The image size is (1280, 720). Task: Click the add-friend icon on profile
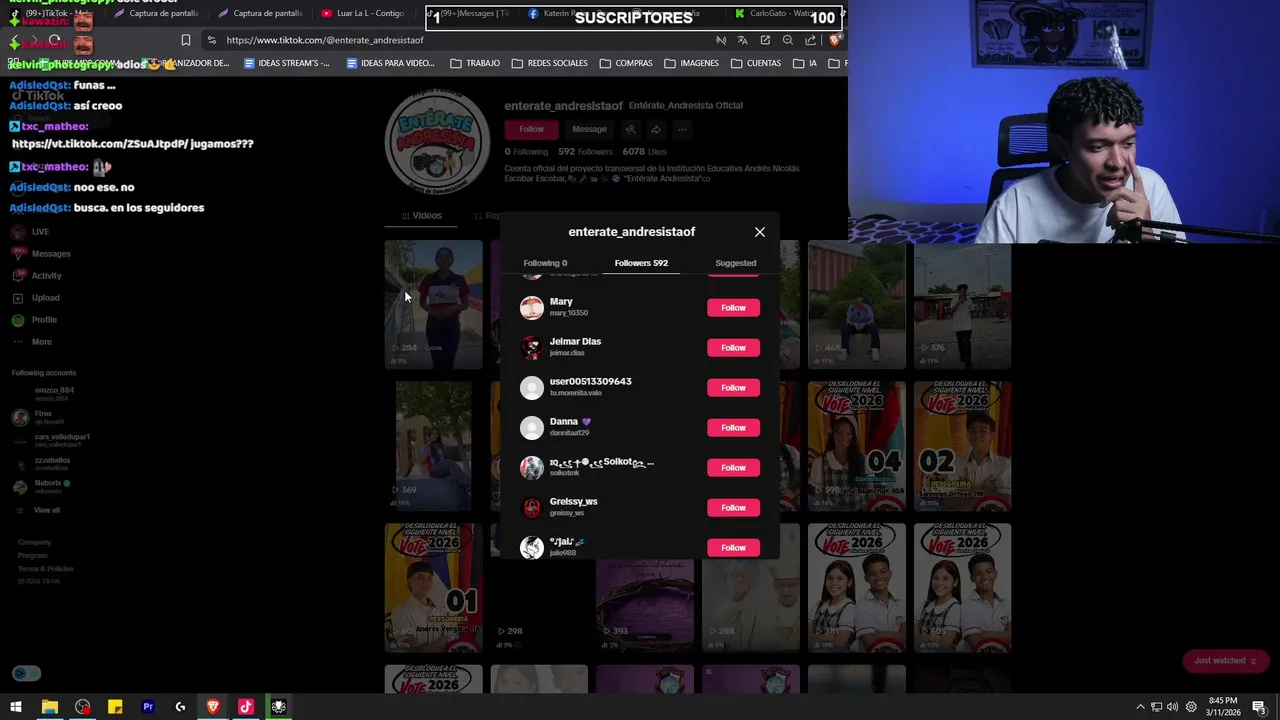tap(631, 129)
